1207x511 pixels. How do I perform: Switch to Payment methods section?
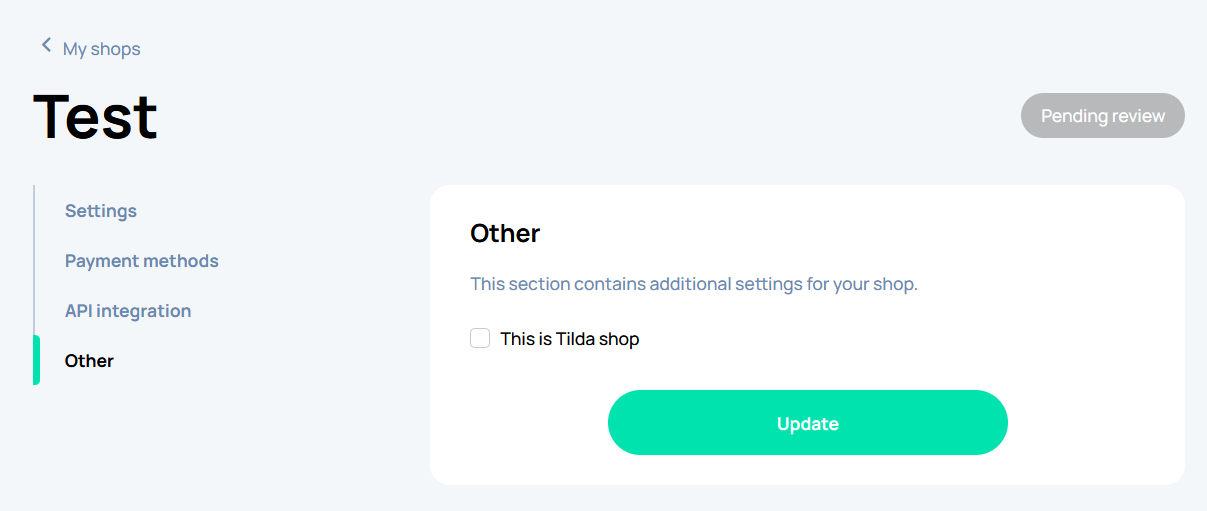point(141,261)
